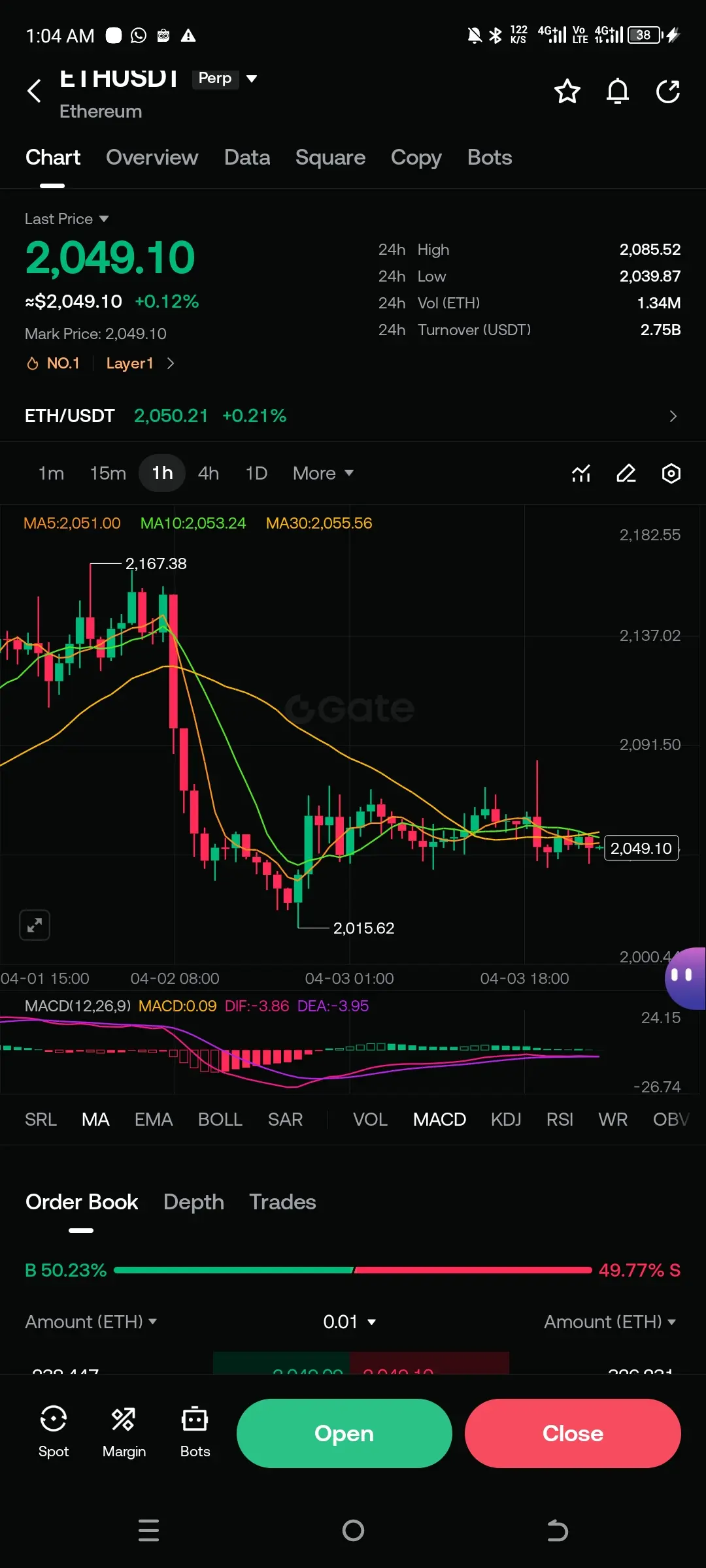
Task: Open the purple assistant bot bubble
Action: pyautogui.click(x=685, y=979)
